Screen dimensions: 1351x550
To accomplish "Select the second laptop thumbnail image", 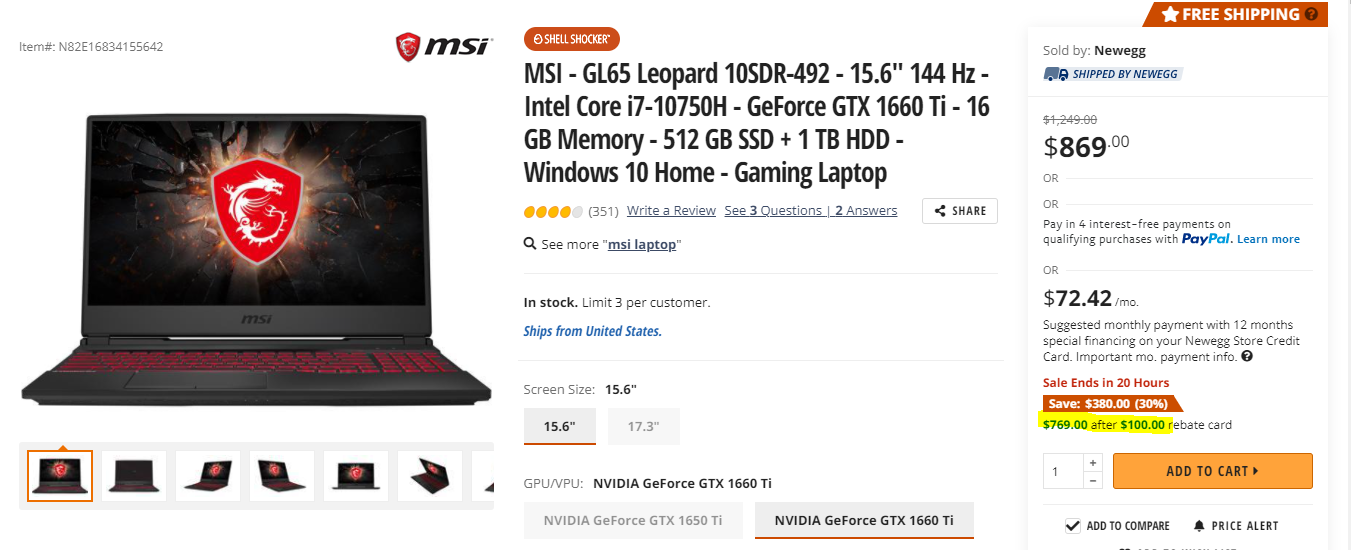I will point(134,476).
